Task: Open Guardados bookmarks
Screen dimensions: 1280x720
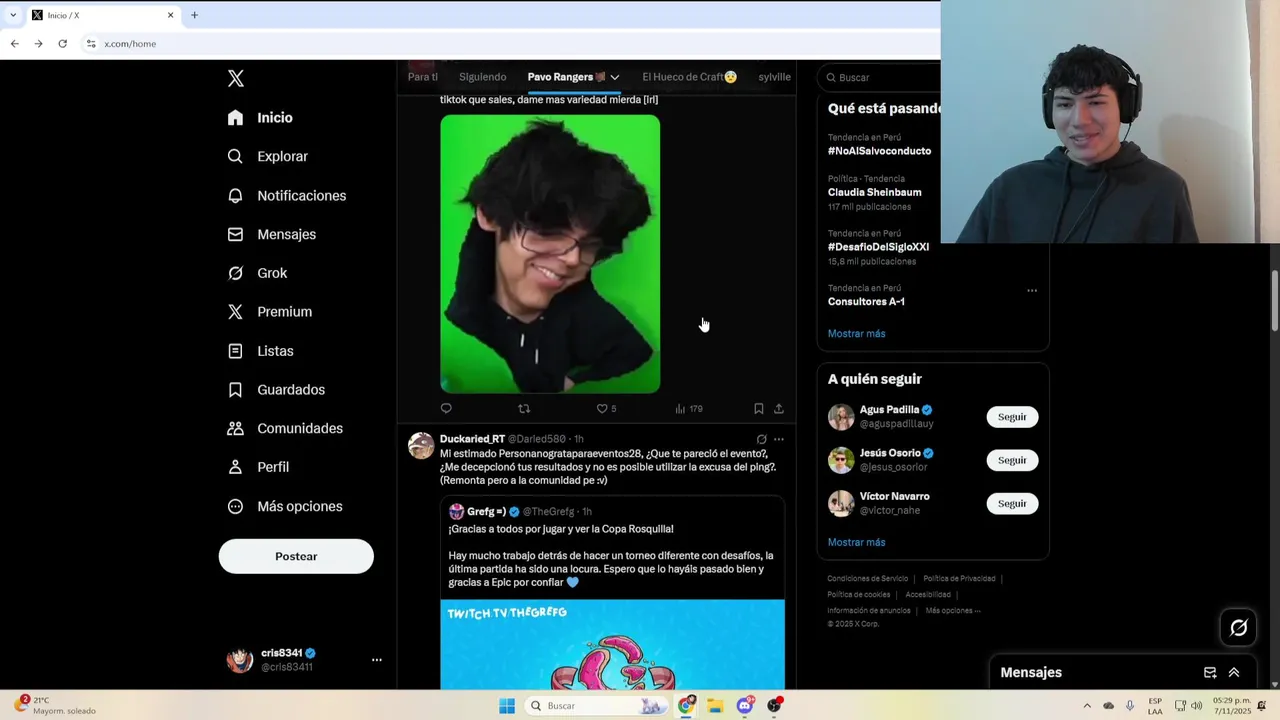Action: [x=276, y=390]
